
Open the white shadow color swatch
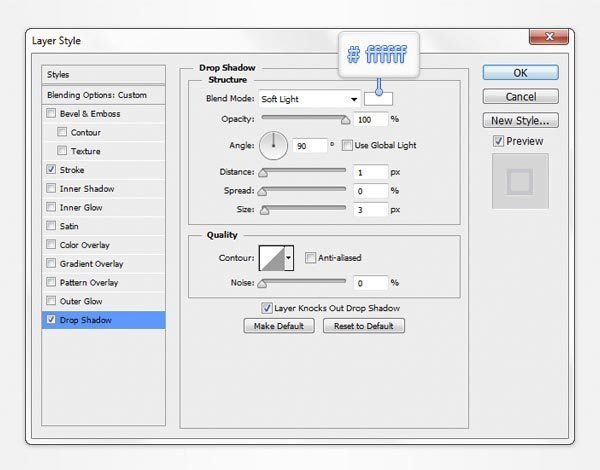click(x=378, y=99)
